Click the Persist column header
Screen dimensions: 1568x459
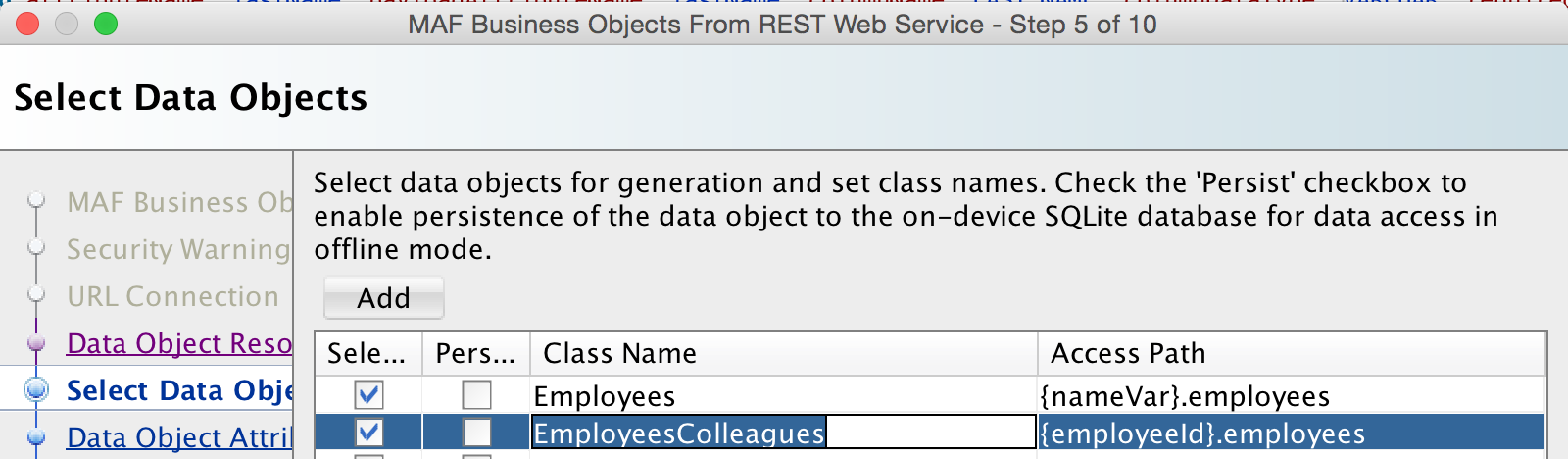click(475, 353)
